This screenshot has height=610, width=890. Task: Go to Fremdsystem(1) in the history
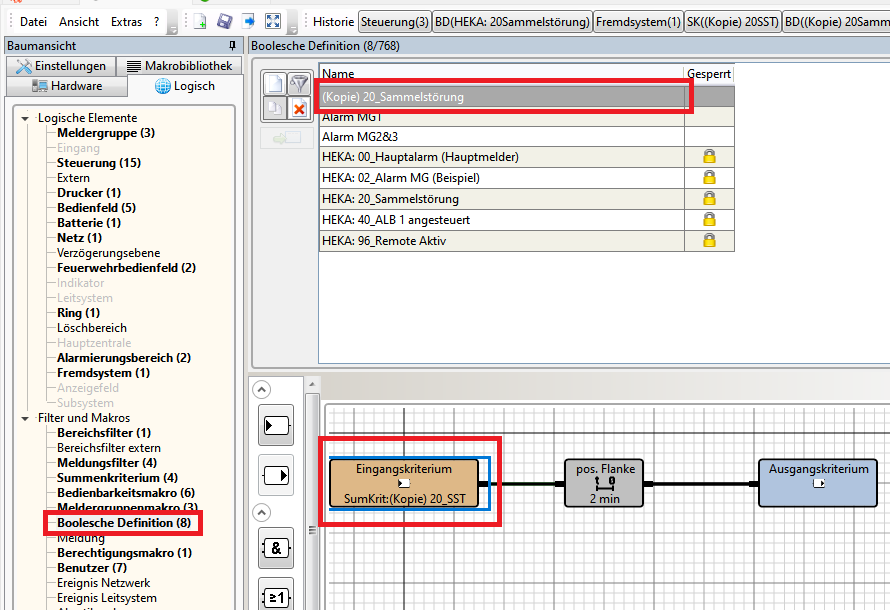638,22
